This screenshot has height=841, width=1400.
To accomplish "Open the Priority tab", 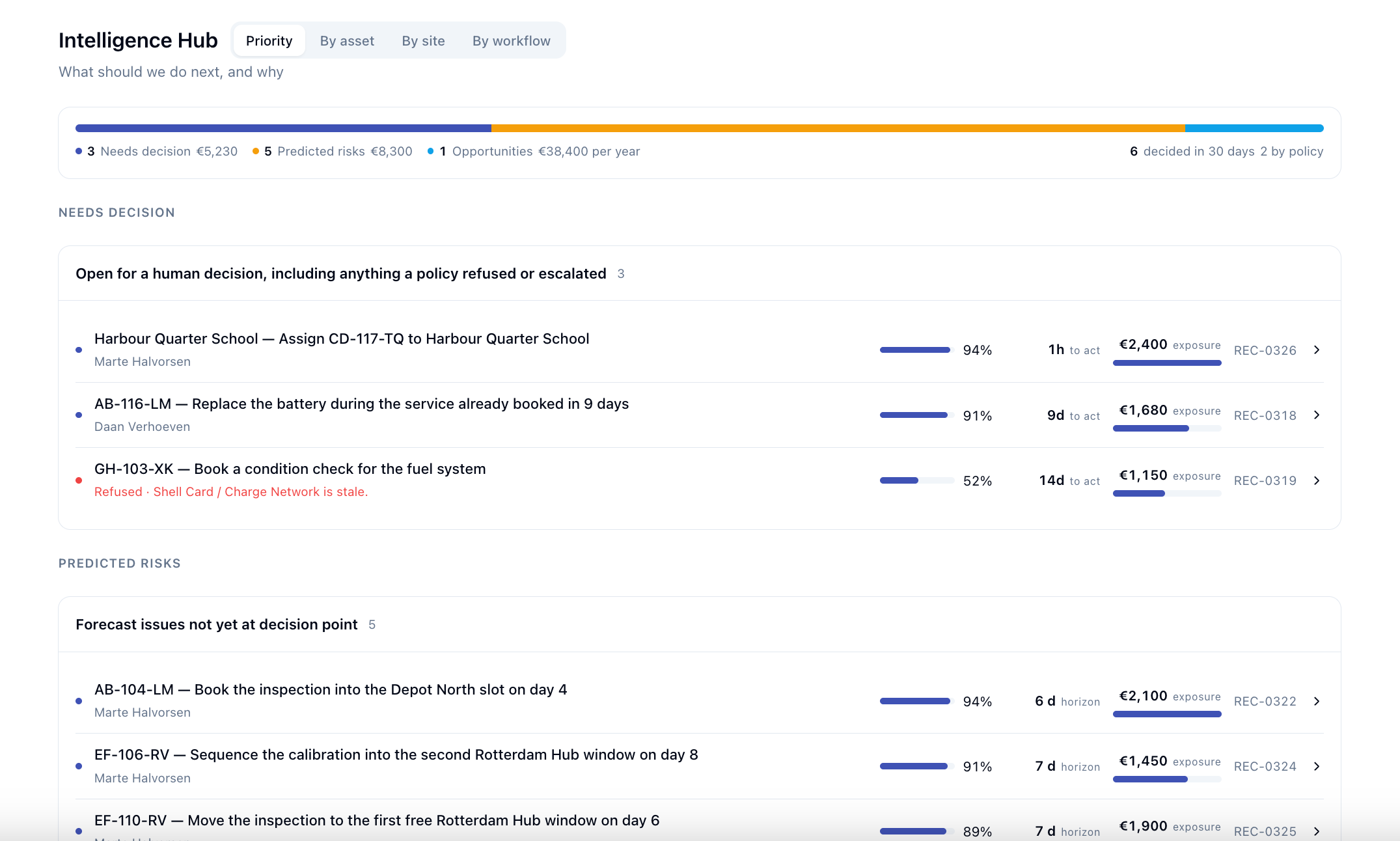I will (x=269, y=40).
